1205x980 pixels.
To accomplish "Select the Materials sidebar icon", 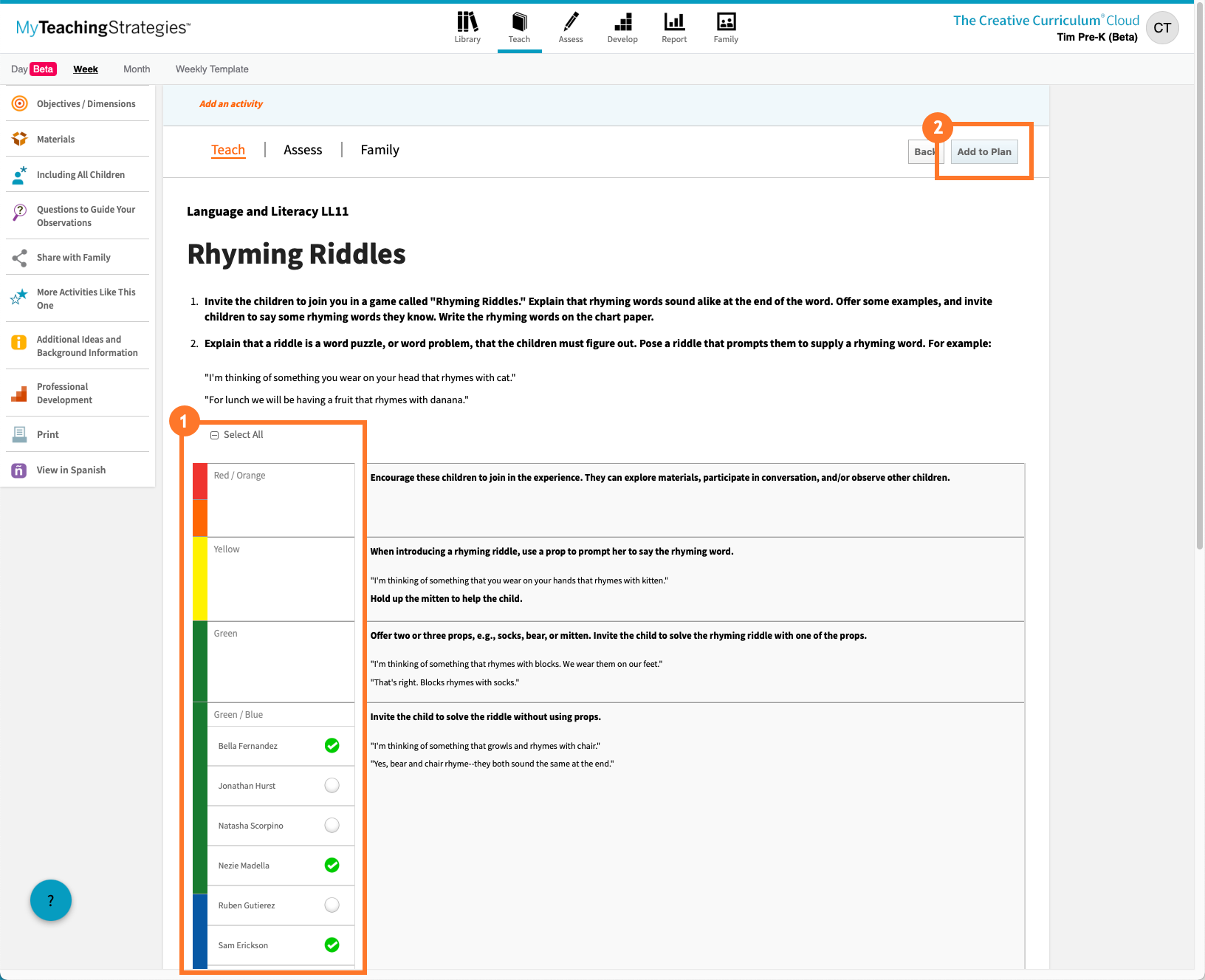I will click(55, 139).
